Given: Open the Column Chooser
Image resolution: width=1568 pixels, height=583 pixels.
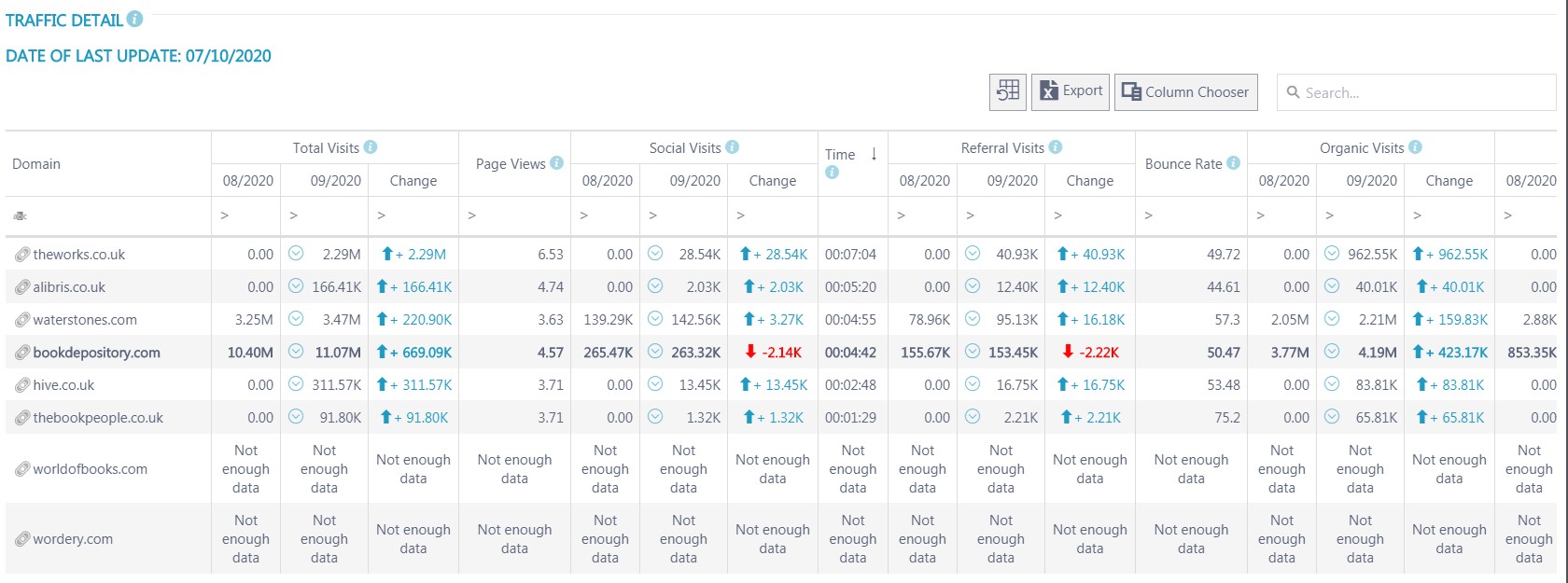Looking at the screenshot, I should (x=1185, y=91).
